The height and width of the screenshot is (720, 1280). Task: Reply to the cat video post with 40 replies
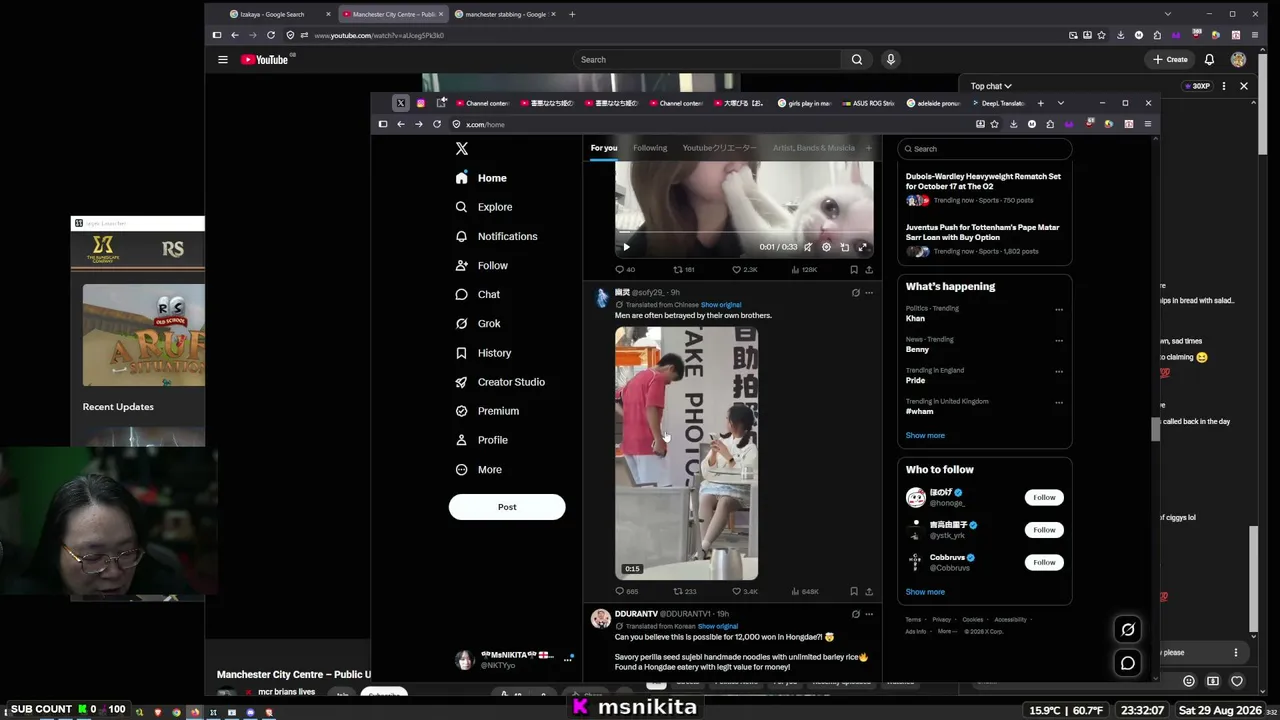point(625,269)
